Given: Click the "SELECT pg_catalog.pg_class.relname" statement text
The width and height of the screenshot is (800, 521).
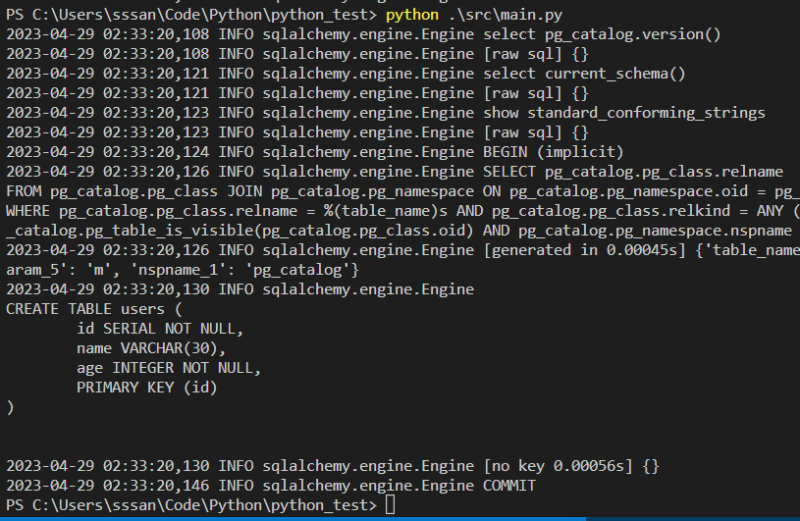Looking at the screenshot, I should click(x=633, y=172).
